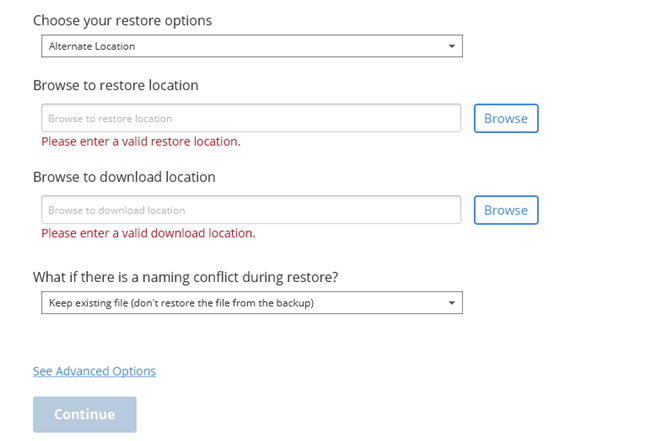This screenshot has width=650, height=441.
Task: Open the naming conflict dropdown
Action: (251, 302)
